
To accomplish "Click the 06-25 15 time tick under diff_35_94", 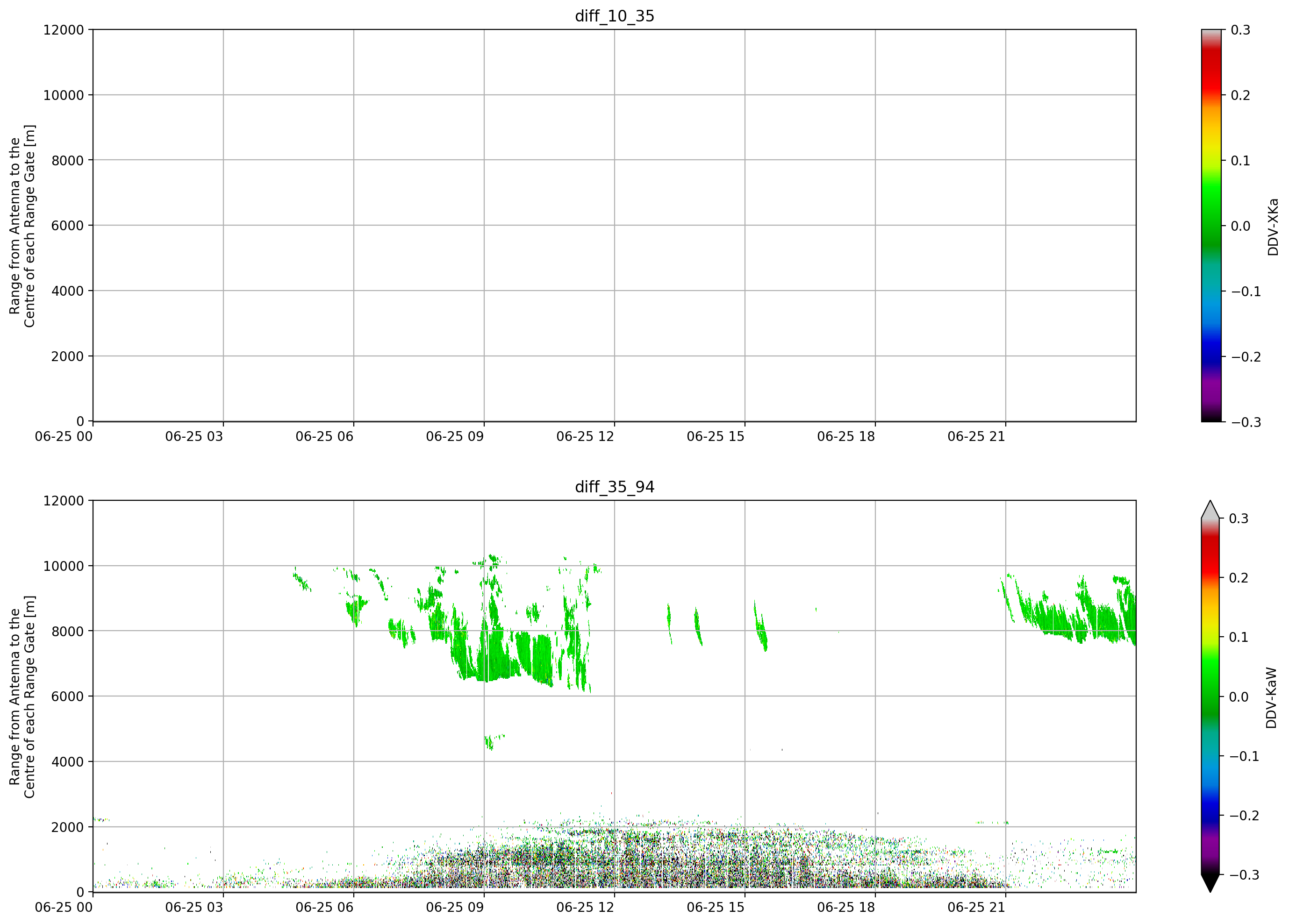I will [716, 907].
